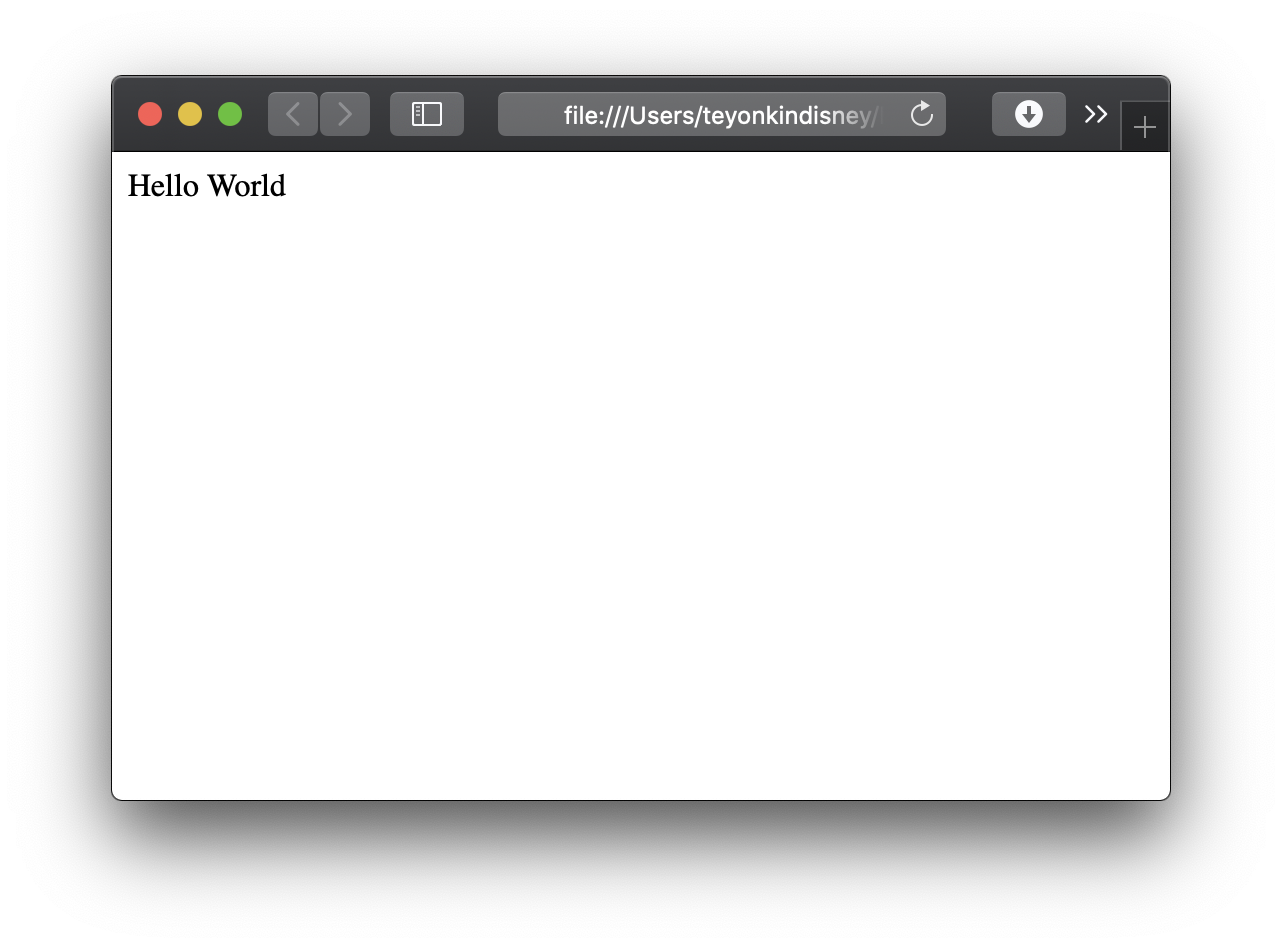Enter full screen with the green button
The width and height of the screenshot is (1282, 948).
coord(230,114)
